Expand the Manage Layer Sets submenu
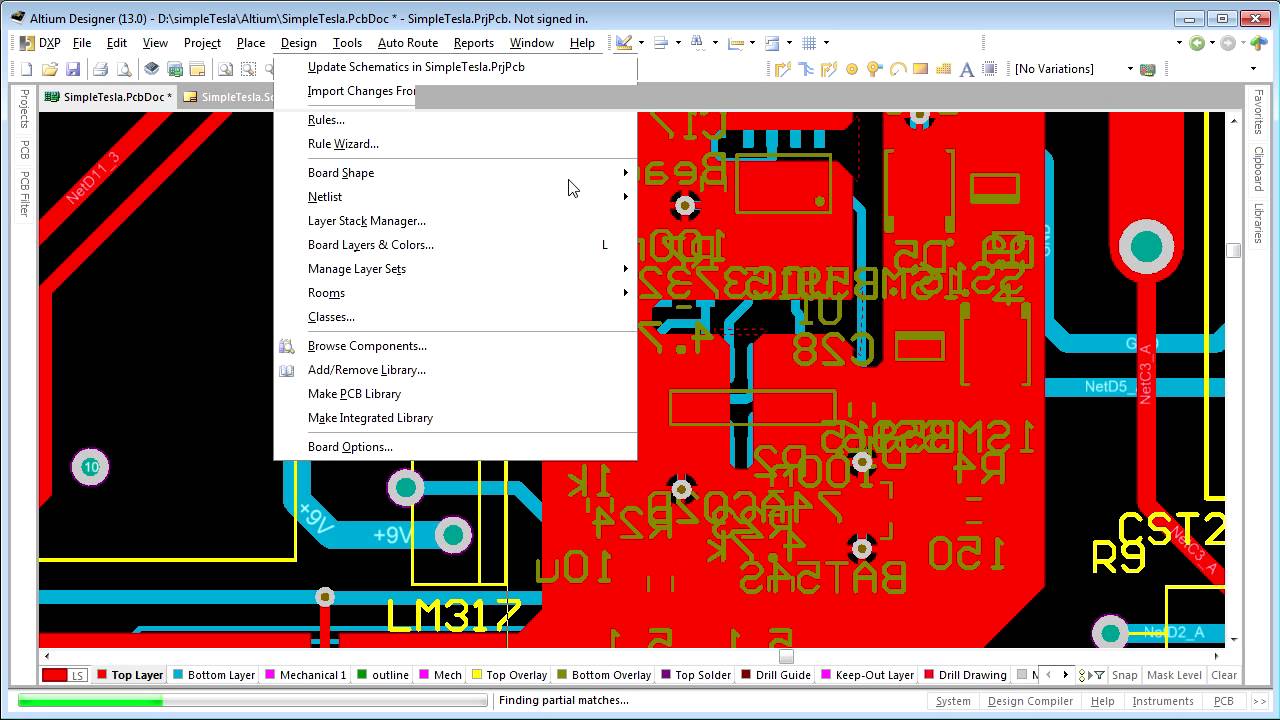 tap(455, 269)
